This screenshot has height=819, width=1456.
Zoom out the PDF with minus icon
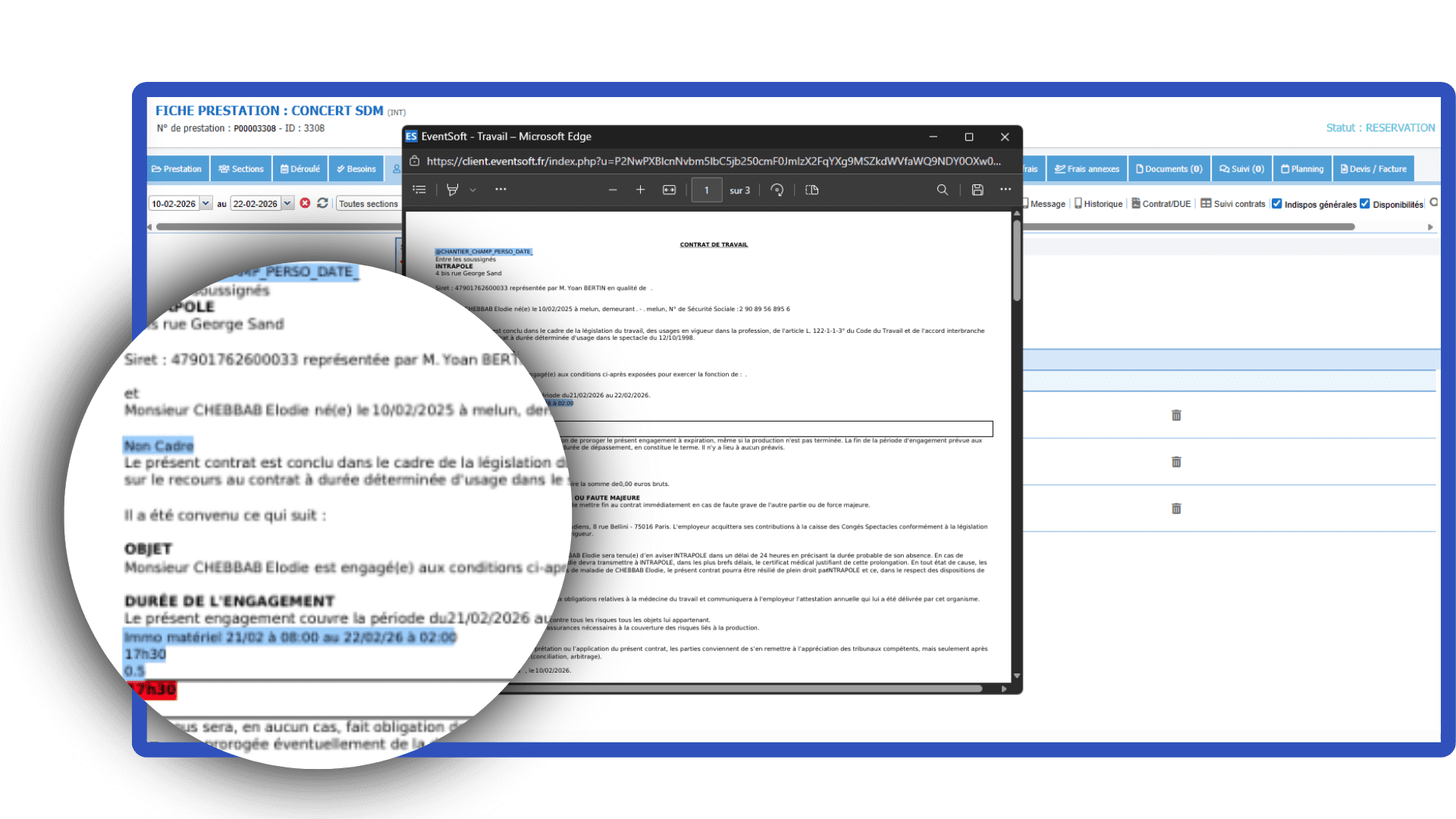click(x=613, y=190)
